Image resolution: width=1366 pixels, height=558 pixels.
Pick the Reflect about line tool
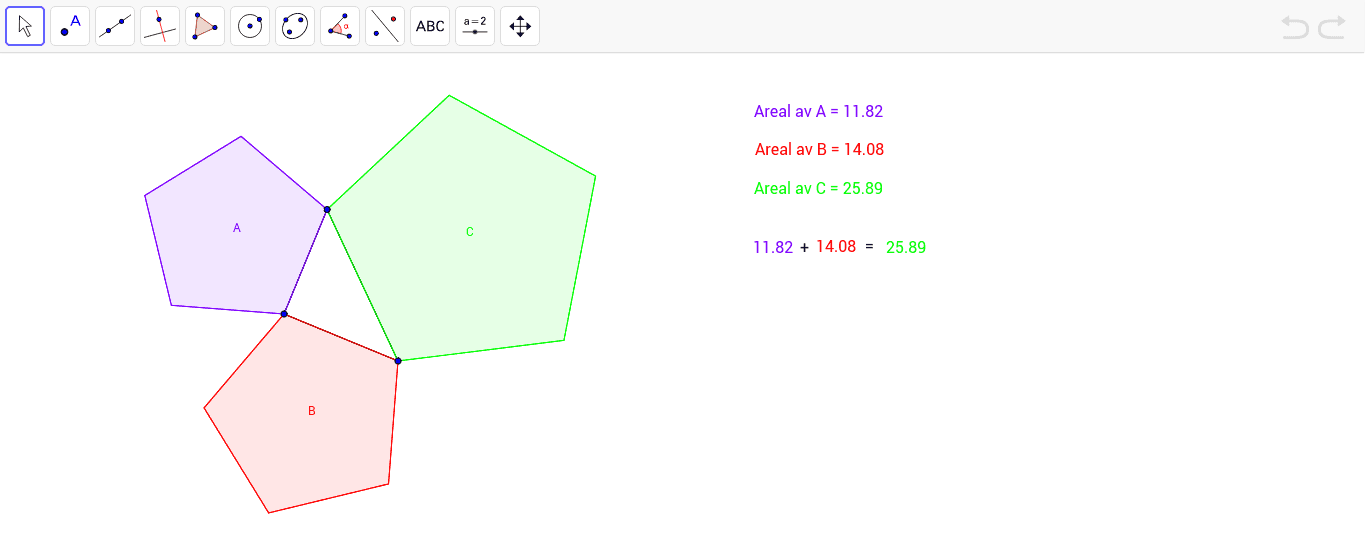[385, 26]
